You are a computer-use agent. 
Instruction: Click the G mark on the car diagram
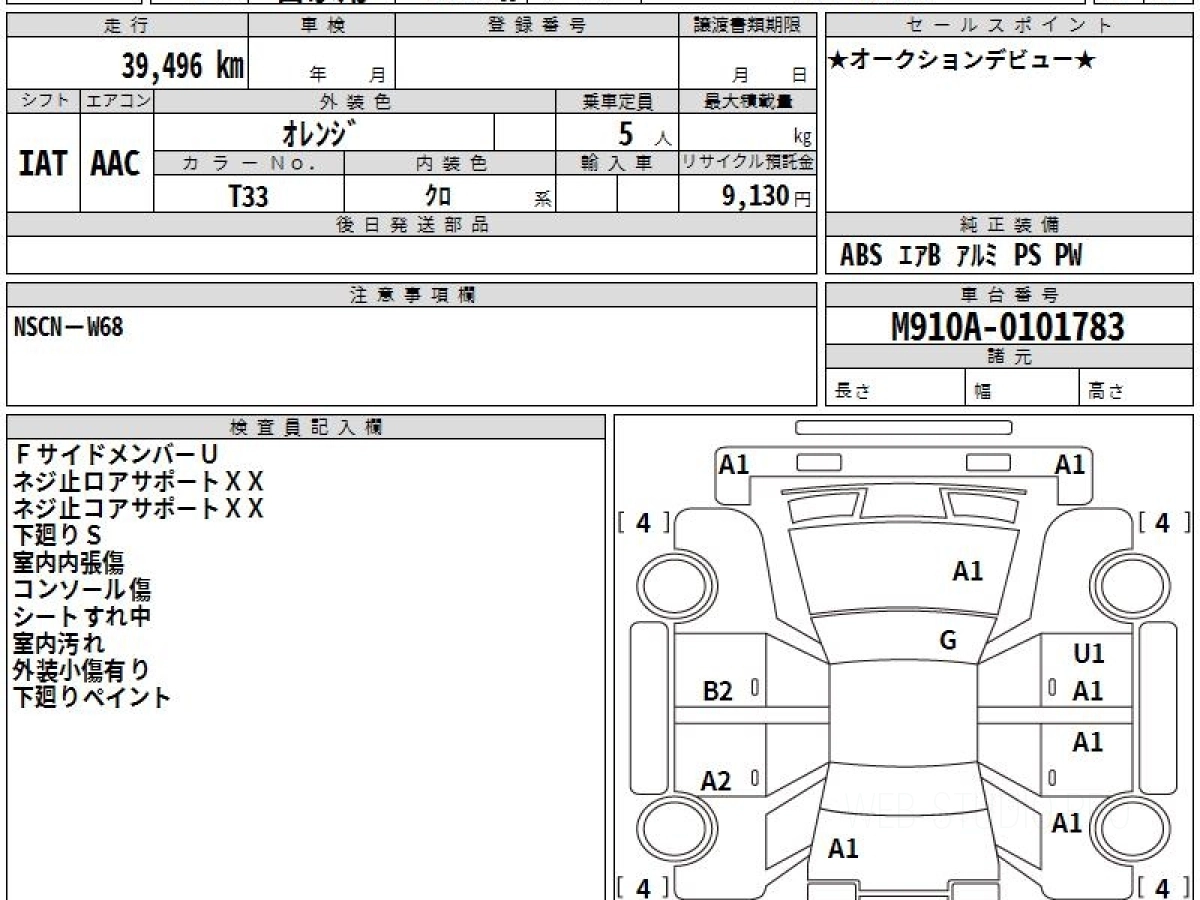point(948,641)
